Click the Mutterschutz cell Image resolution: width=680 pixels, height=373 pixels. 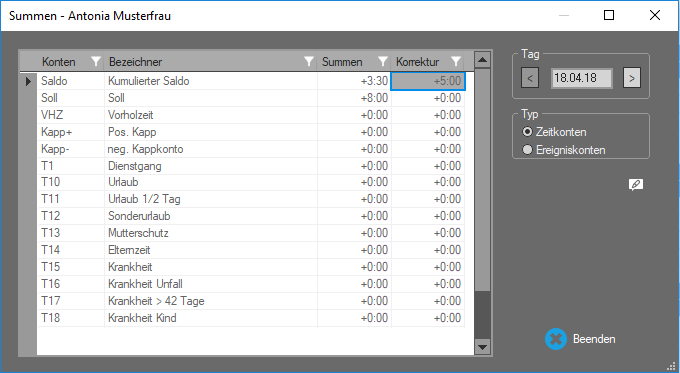pyautogui.click(x=211, y=233)
